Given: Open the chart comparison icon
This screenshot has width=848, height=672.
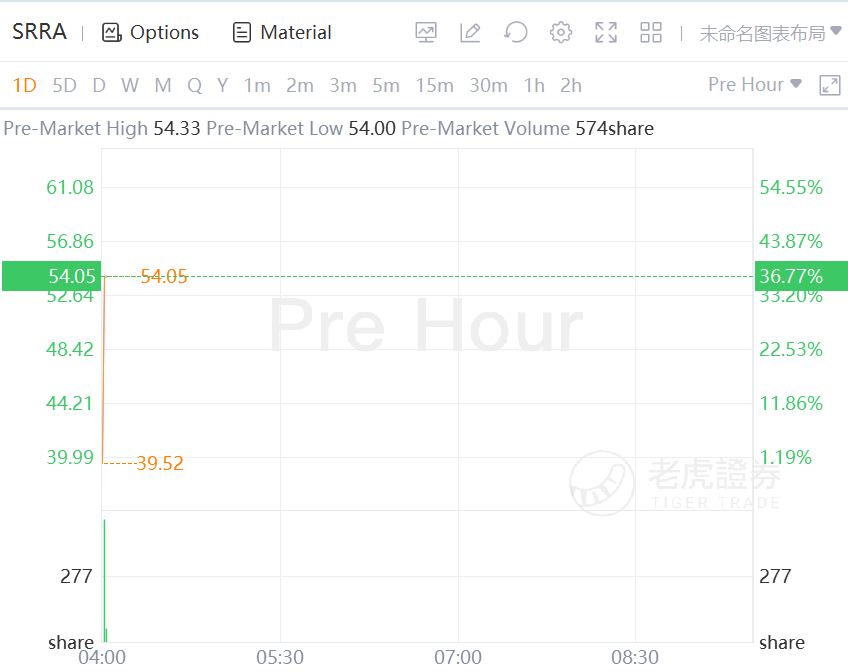Looking at the screenshot, I should click(x=426, y=33).
